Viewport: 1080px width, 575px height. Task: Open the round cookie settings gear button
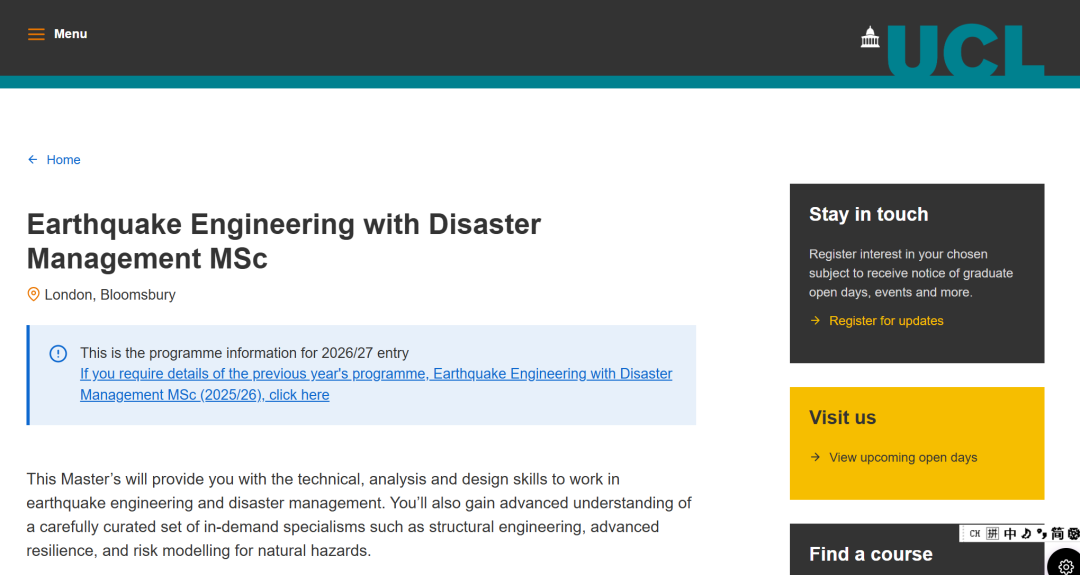coord(1065,566)
